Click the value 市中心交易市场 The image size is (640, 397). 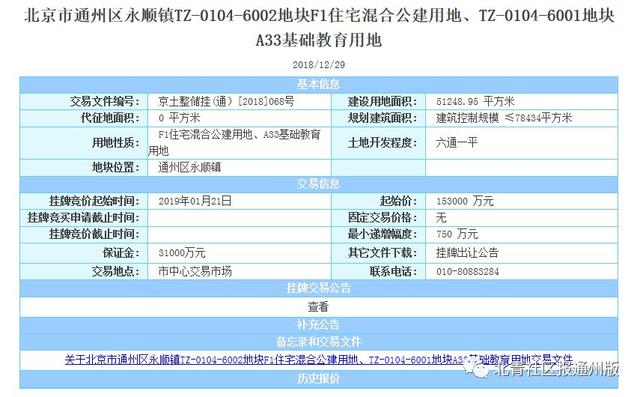point(195,271)
